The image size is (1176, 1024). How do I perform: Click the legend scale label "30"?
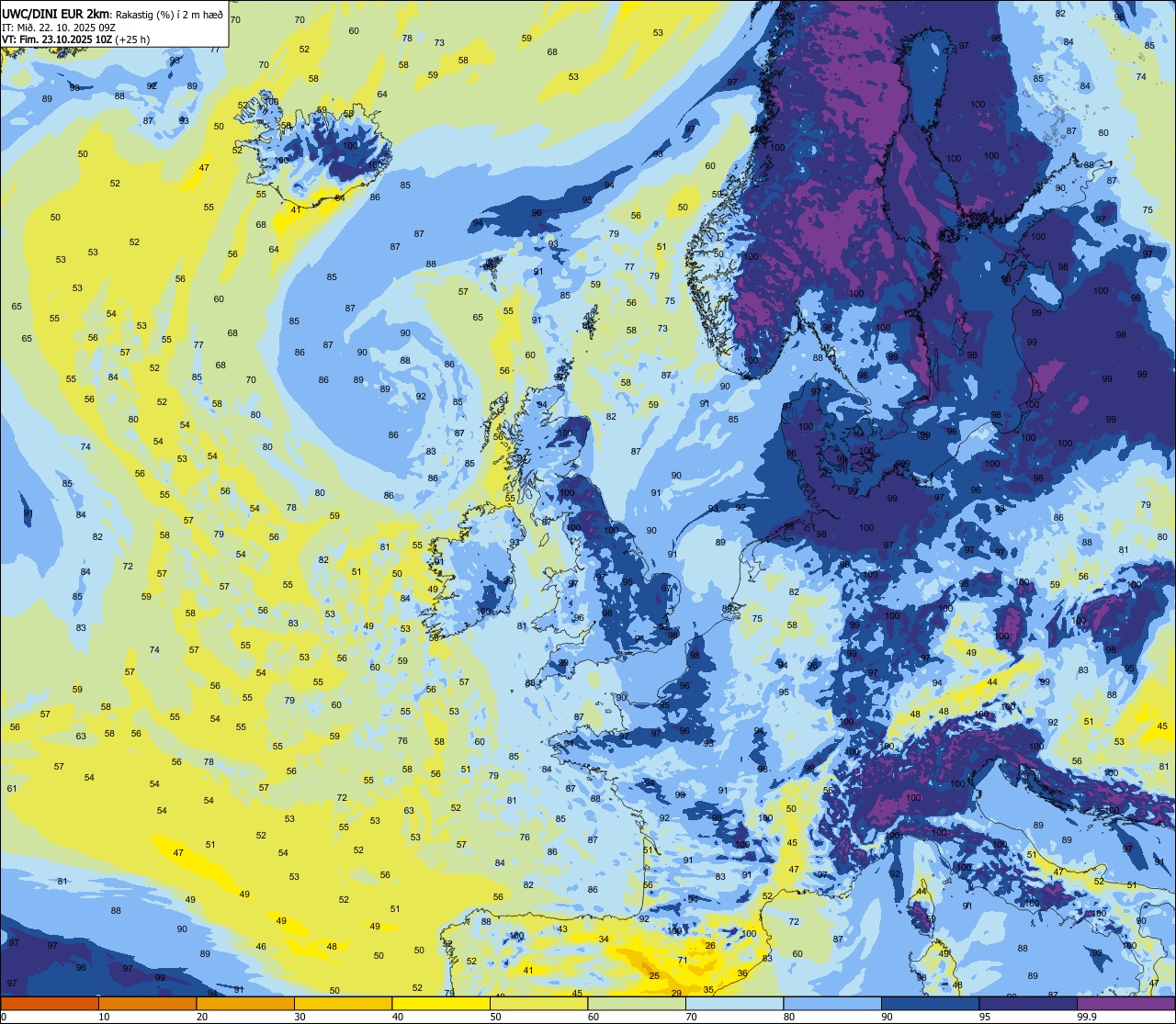300,1017
